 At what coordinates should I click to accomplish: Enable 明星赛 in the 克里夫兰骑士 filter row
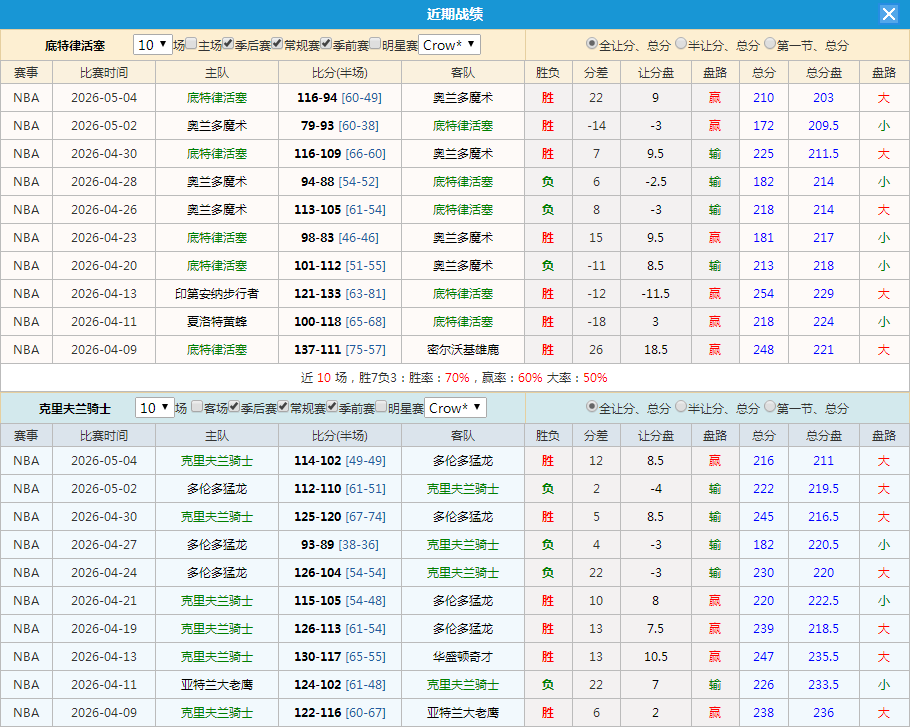(x=381, y=407)
